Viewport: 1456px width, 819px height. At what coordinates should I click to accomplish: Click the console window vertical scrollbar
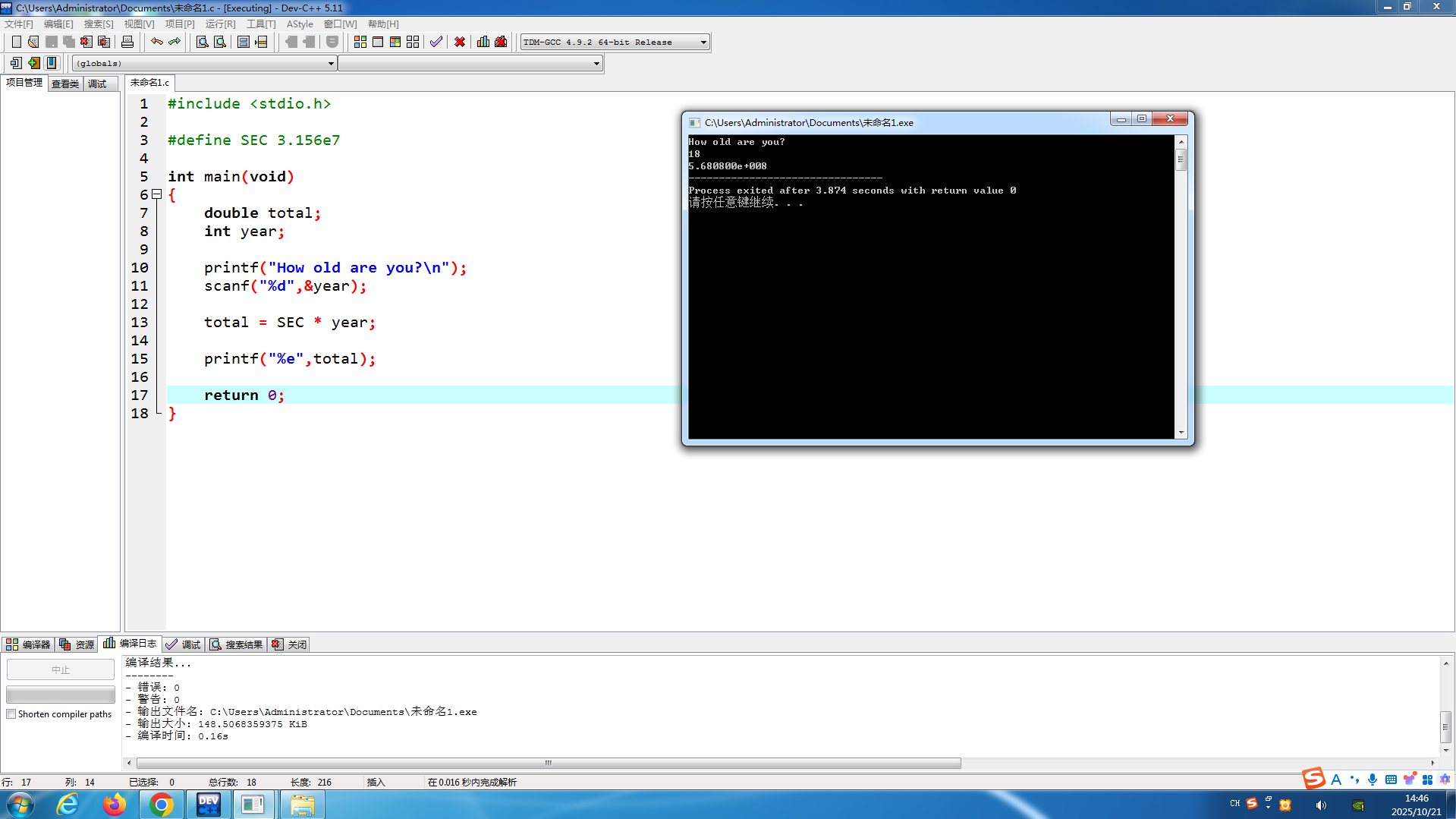click(x=1181, y=288)
